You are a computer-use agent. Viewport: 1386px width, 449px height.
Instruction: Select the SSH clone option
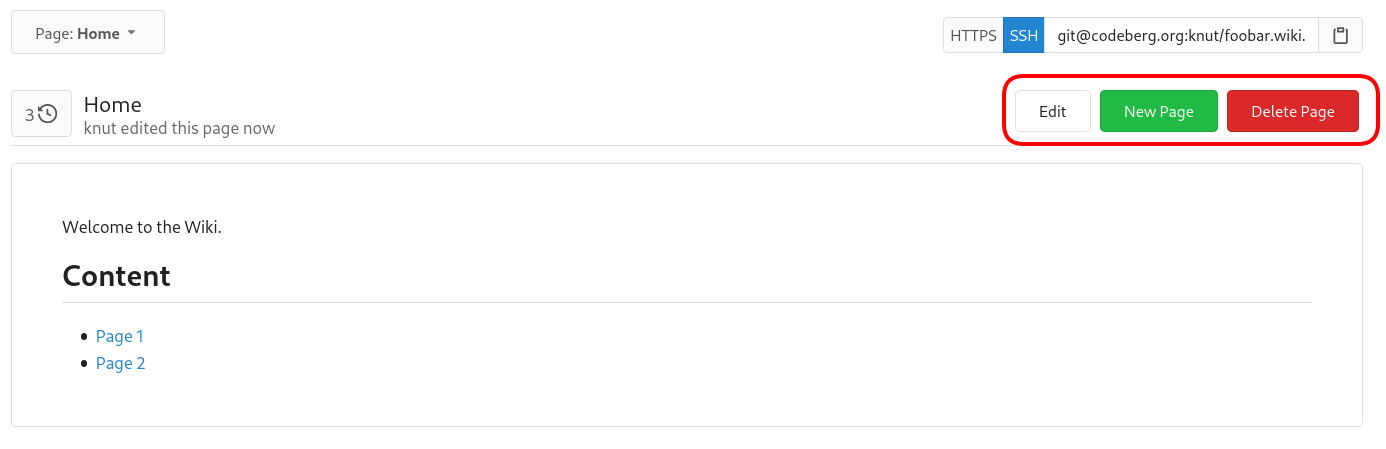coord(1024,36)
